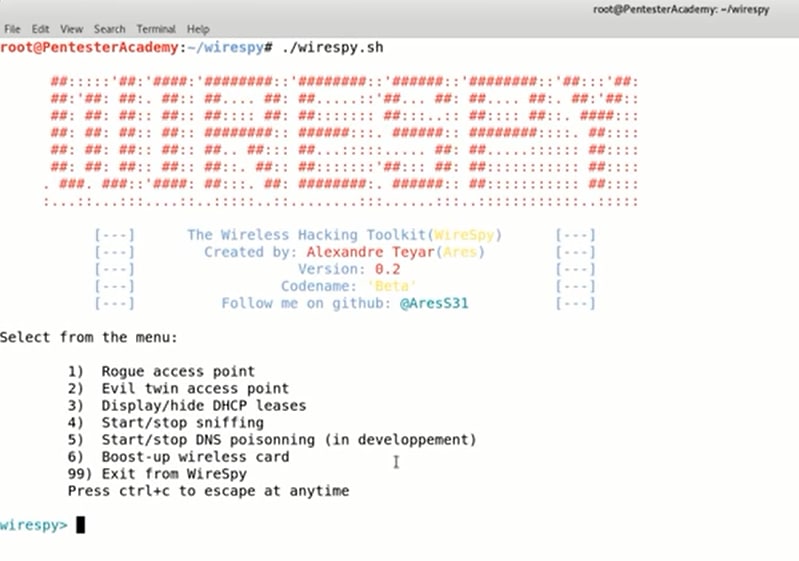Click the 'root@PentesterAcademy' prompt text
The image size is (799, 561).
[89, 47]
